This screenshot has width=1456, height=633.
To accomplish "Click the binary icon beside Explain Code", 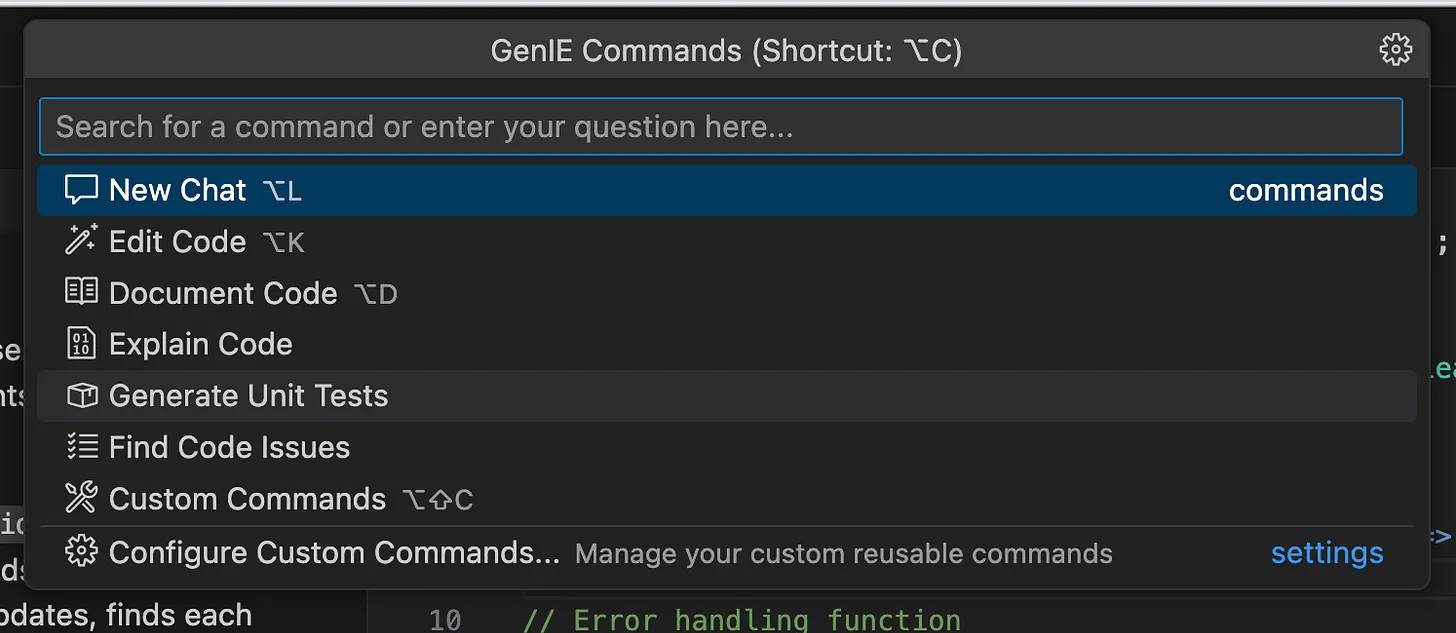I will (80, 343).
